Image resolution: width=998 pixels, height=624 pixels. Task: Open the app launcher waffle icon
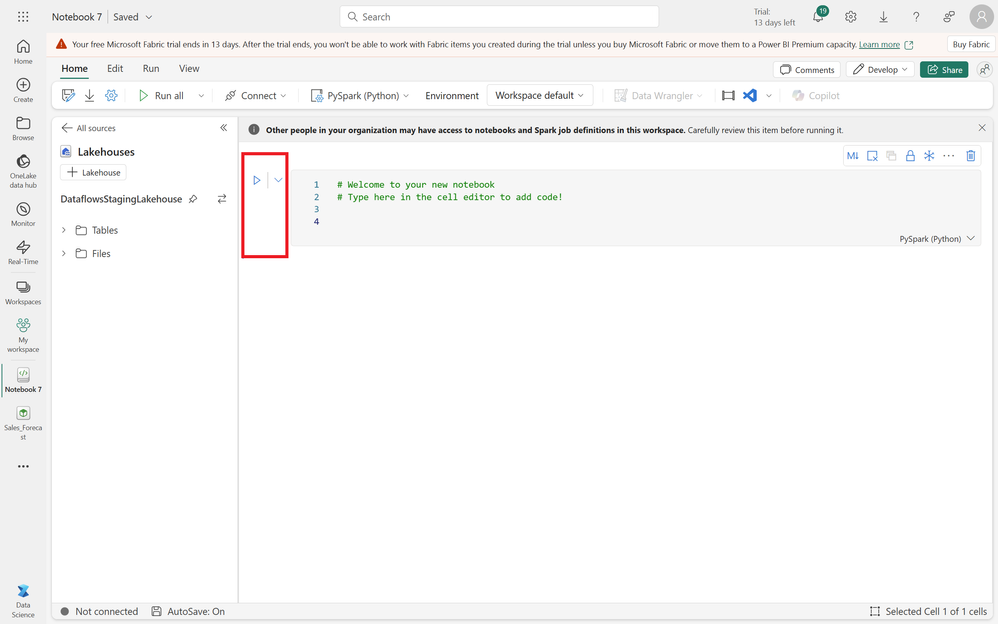tap(23, 17)
